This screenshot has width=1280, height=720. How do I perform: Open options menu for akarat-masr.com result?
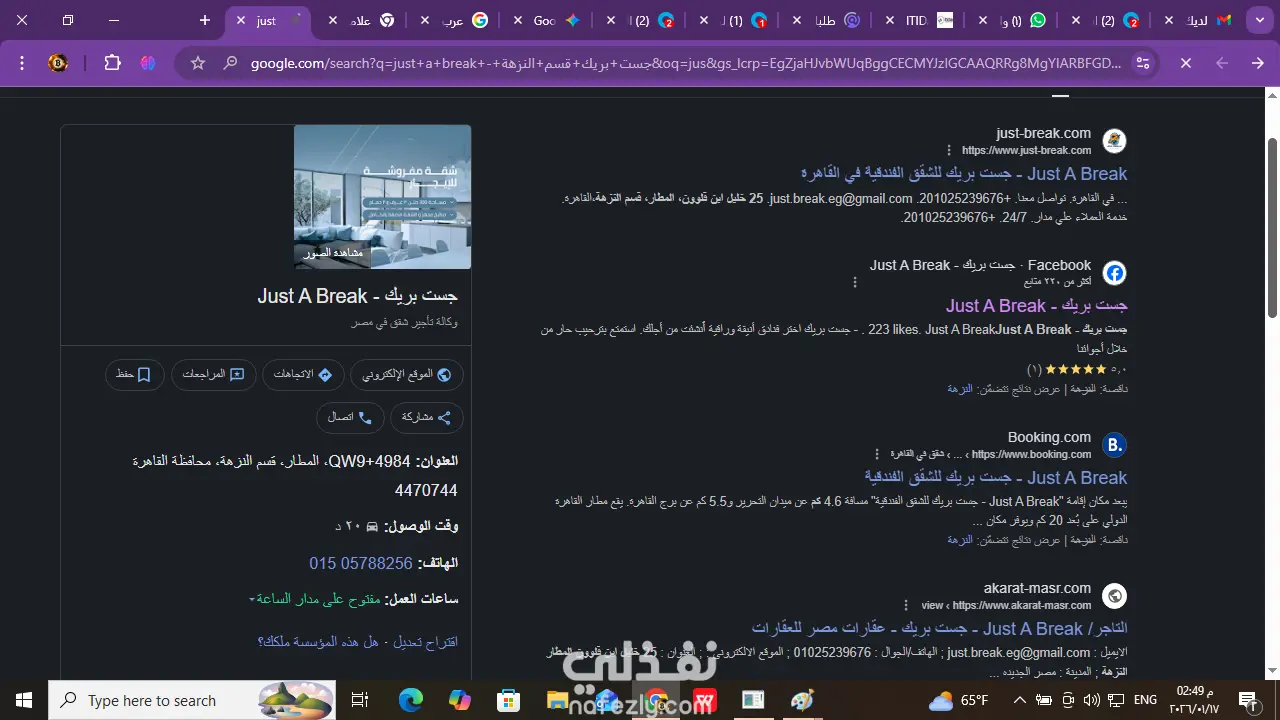906,605
